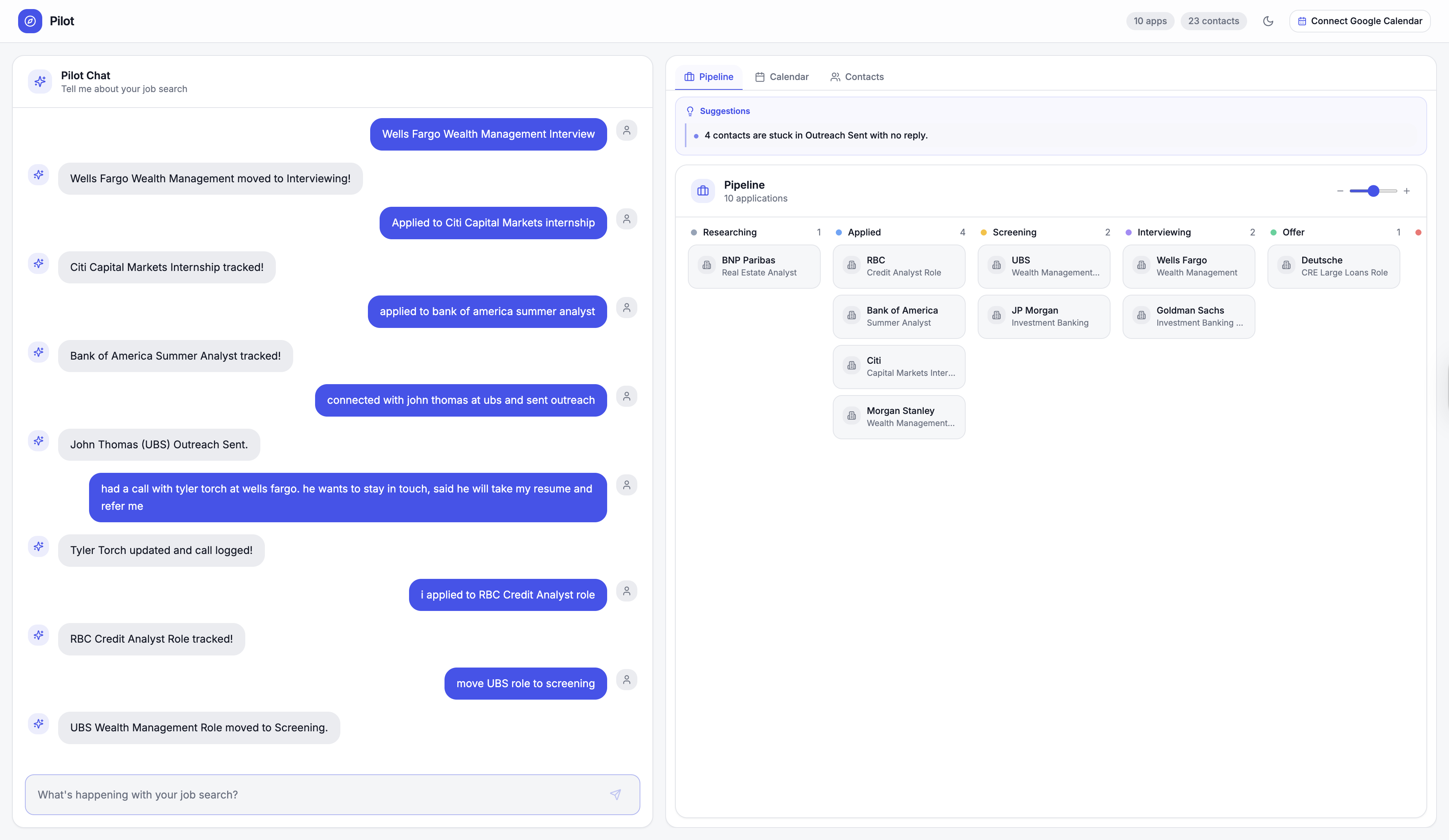Switch to the Calendar tab
This screenshot has height=840, width=1449.
coord(781,77)
